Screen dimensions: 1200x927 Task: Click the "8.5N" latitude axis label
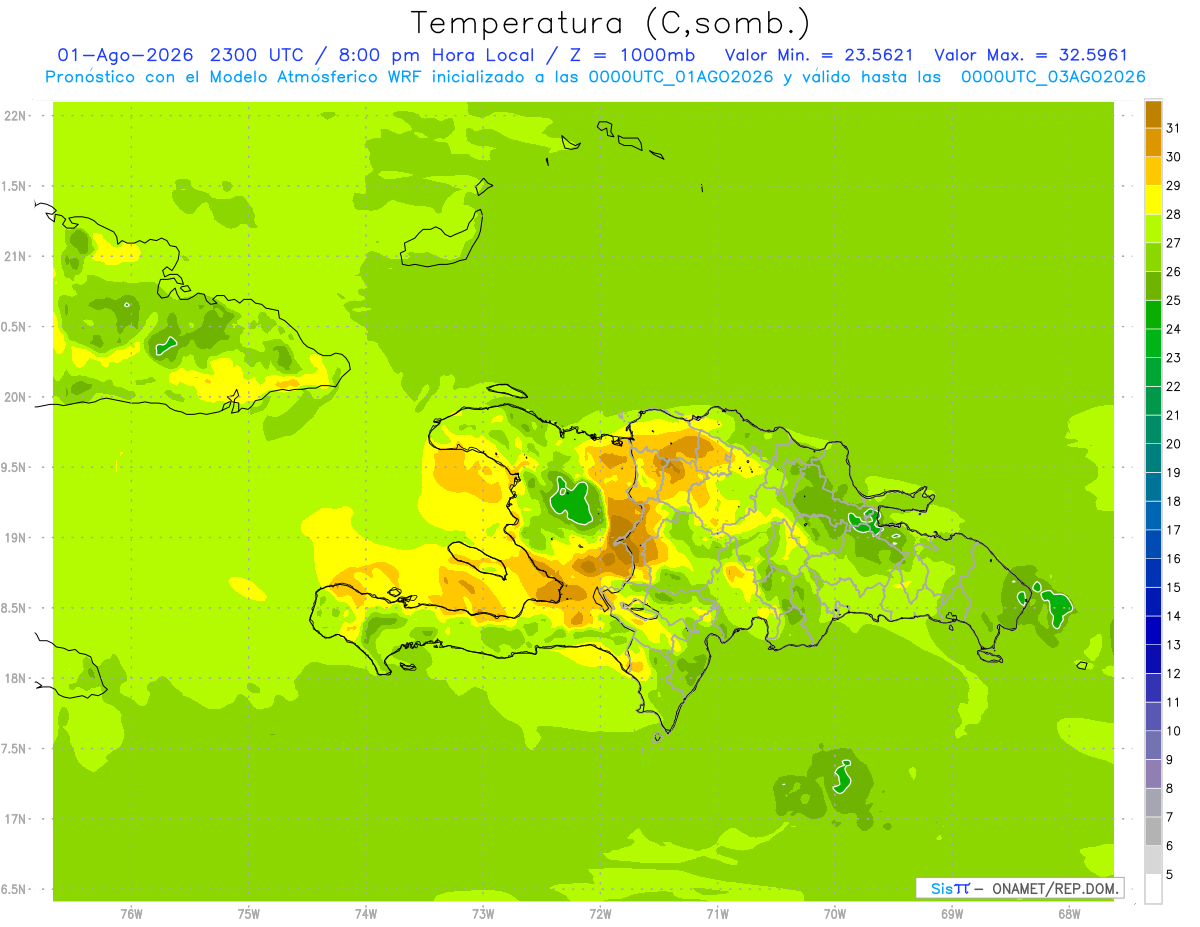click(15, 608)
